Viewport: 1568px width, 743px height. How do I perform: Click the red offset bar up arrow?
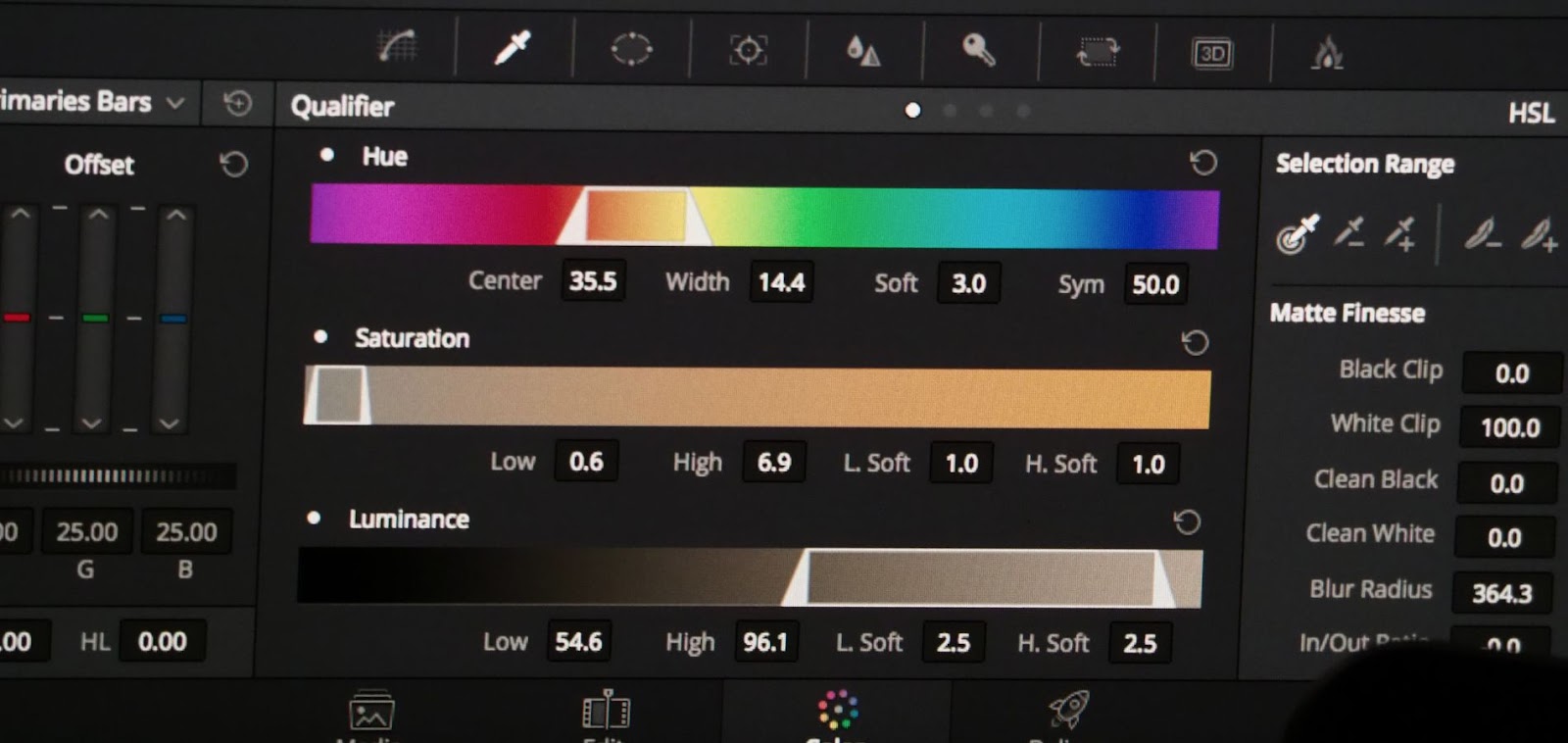click(19, 213)
